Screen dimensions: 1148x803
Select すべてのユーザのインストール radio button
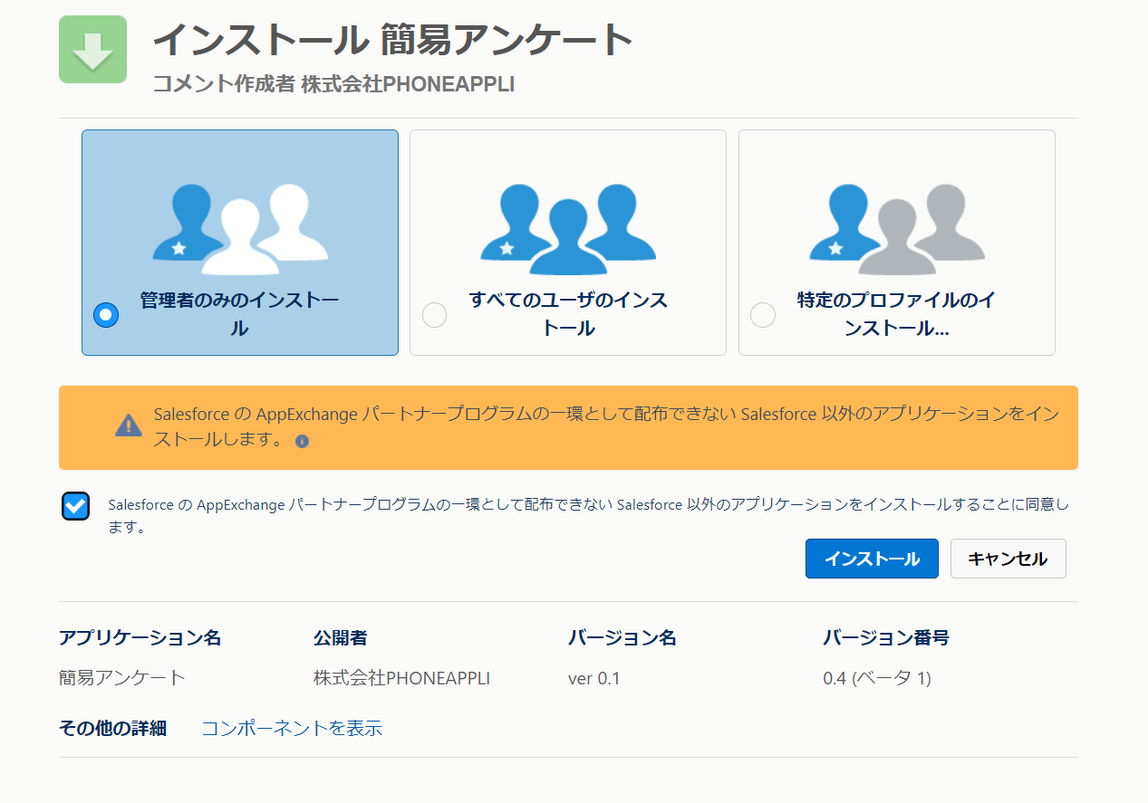pyautogui.click(x=434, y=315)
